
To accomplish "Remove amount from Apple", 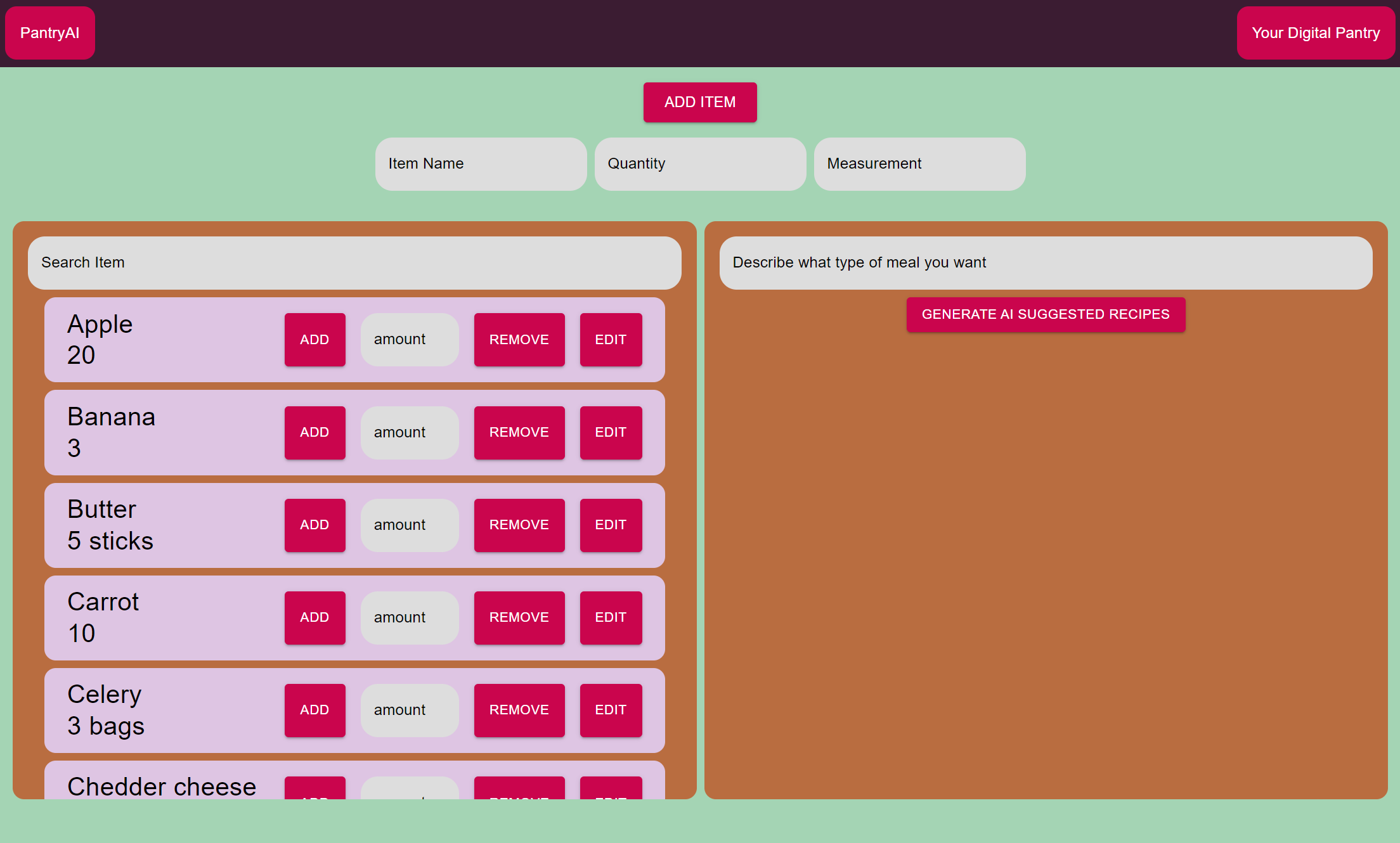I will tap(519, 340).
